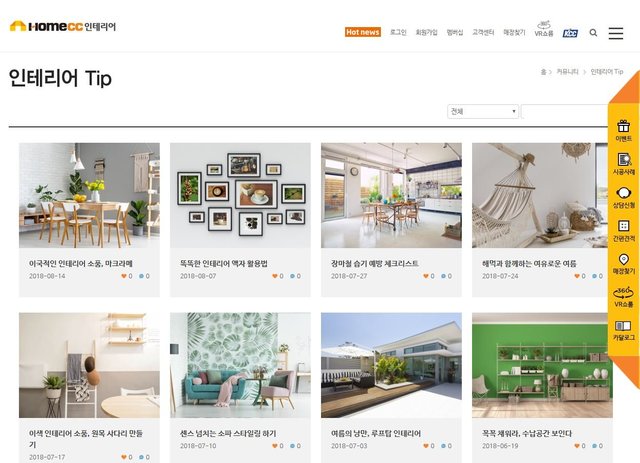Launch the 360 VR쇼룸 sidebar icon
640x463 pixels.
point(624,292)
